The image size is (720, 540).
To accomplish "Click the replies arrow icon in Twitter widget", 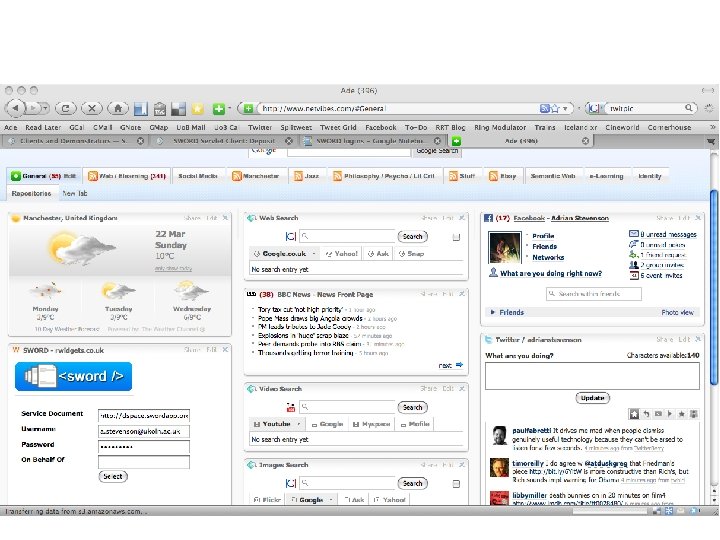I will (x=646, y=414).
